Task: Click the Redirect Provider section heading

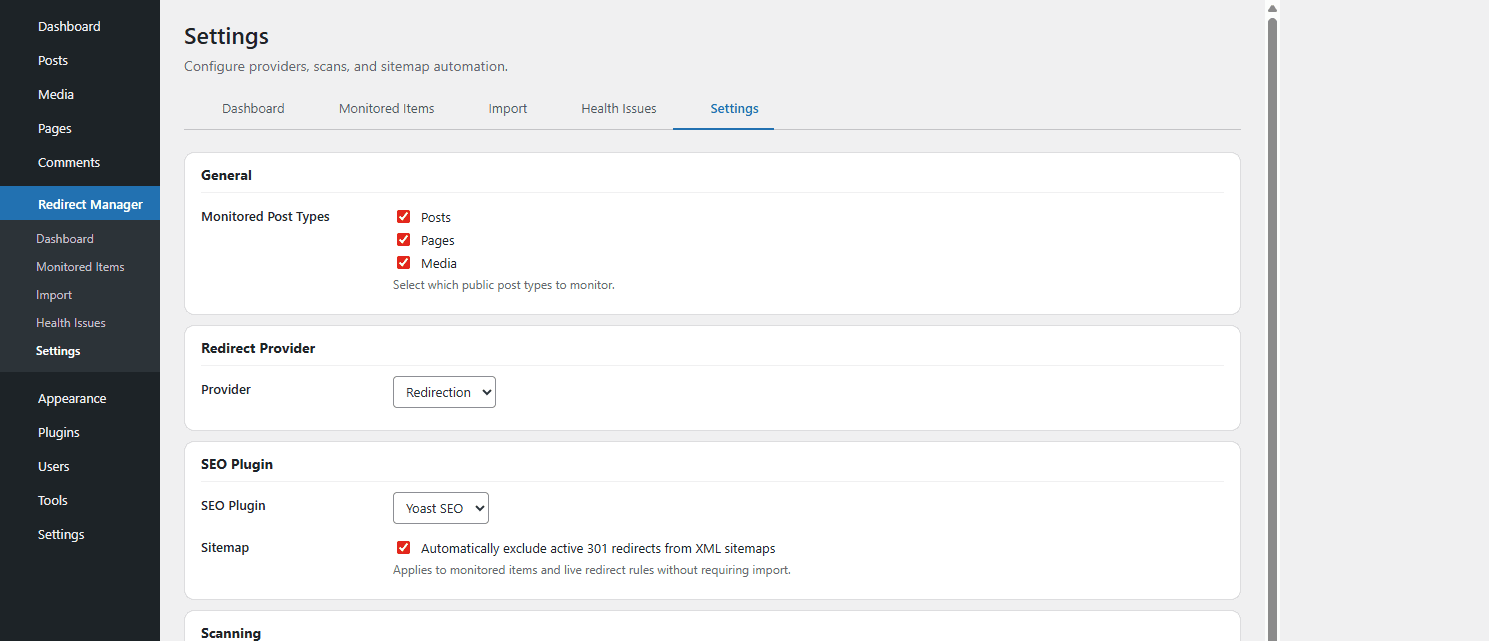Action: pos(258,348)
